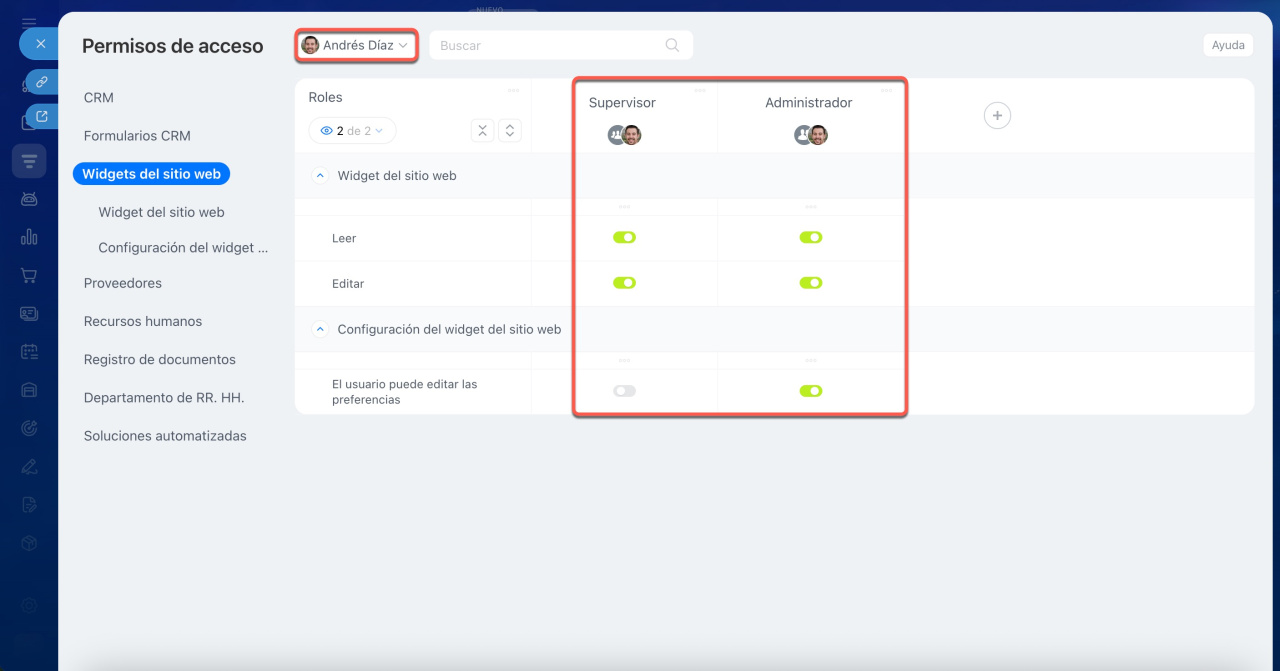Image resolution: width=1280 pixels, height=671 pixels.
Task: Open the '2 de 2' roles visibility dropdown
Action: 352,131
